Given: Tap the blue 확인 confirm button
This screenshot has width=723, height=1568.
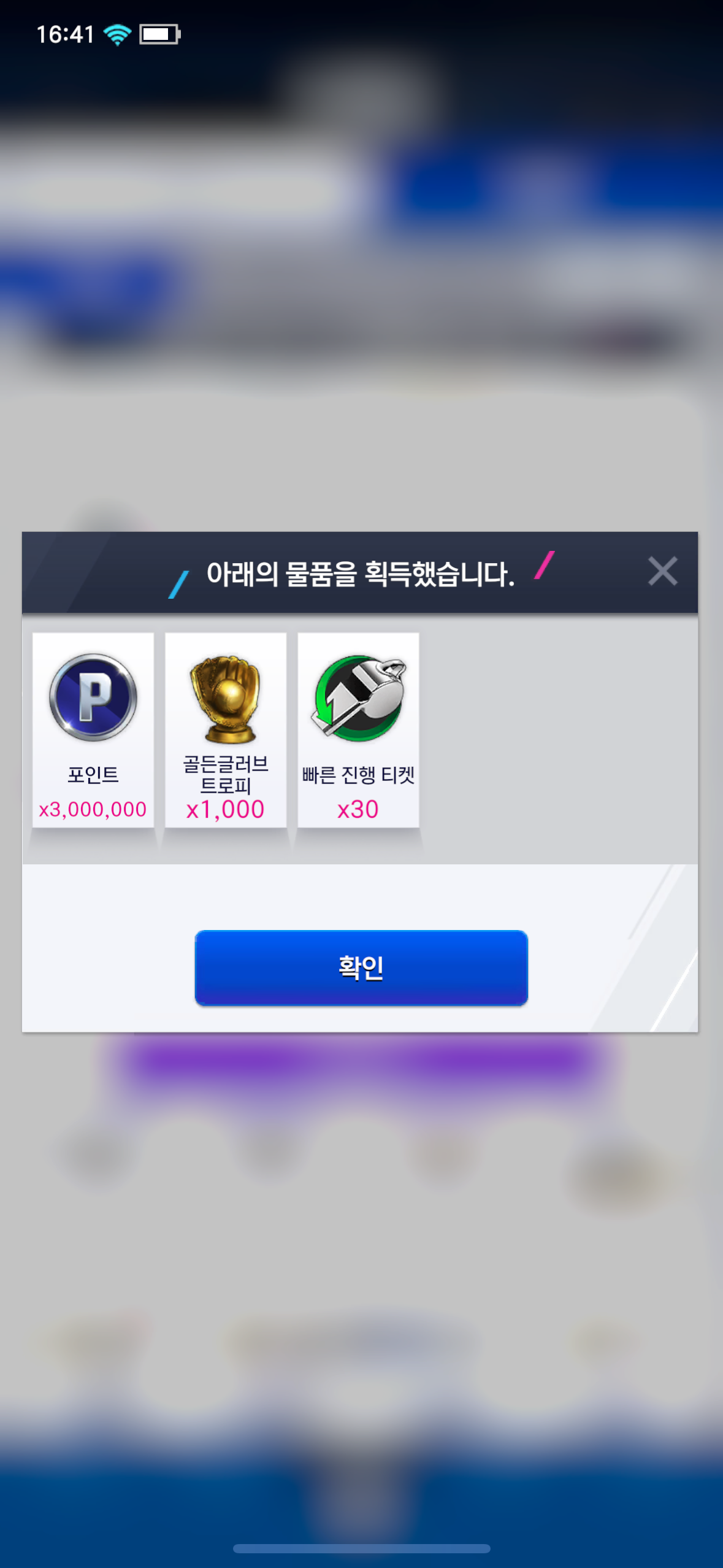Looking at the screenshot, I should point(361,967).
